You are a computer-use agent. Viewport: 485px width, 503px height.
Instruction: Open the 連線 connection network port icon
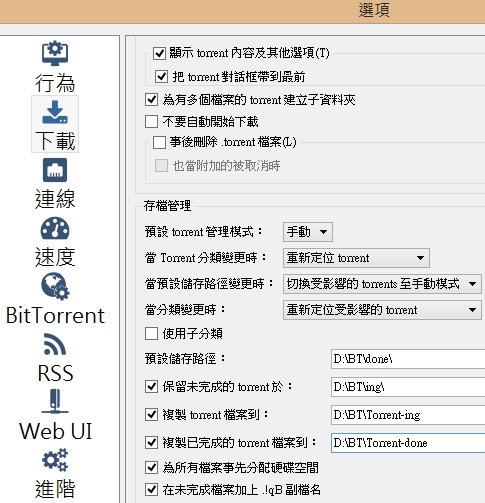tap(55, 170)
